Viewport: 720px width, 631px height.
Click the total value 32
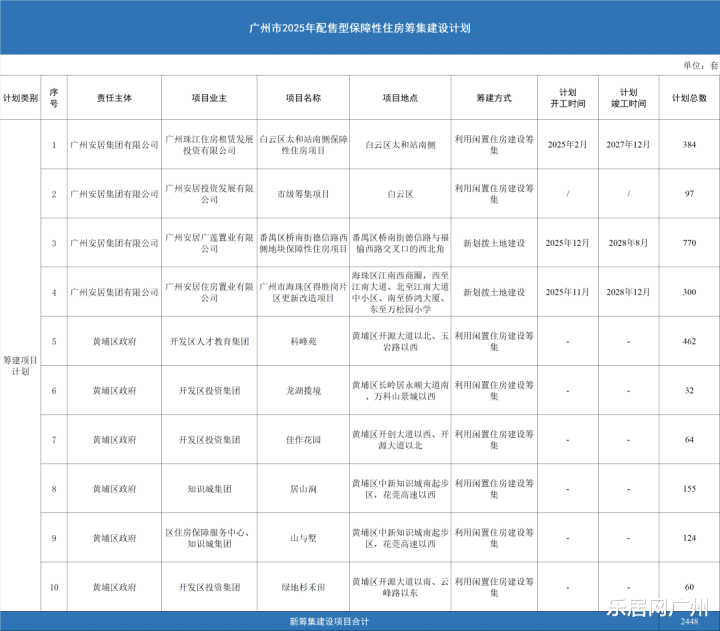[x=689, y=390]
